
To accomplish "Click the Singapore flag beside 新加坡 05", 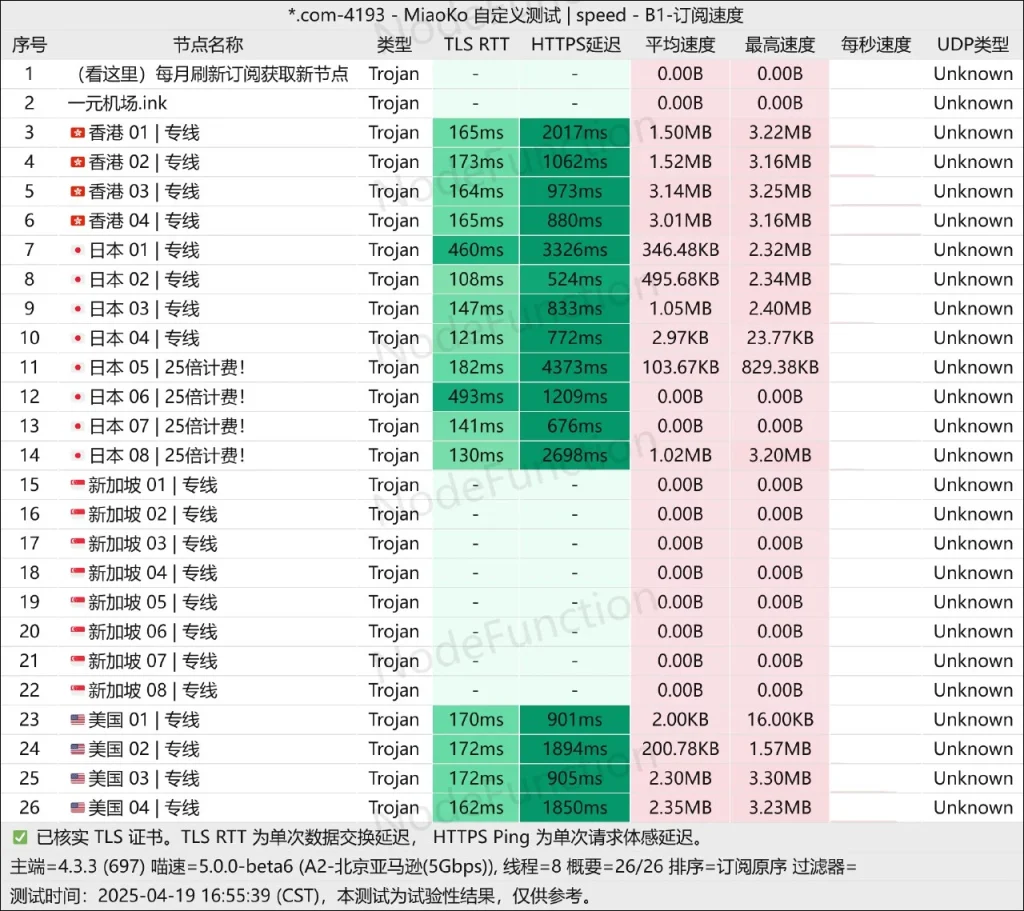I will (x=78, y=602).
